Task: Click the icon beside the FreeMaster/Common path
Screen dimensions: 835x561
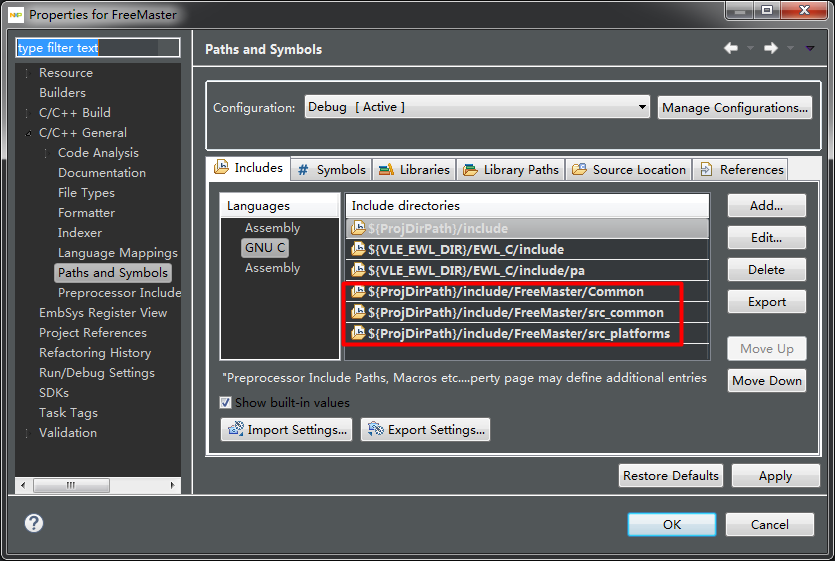Action: click(358, 291)
